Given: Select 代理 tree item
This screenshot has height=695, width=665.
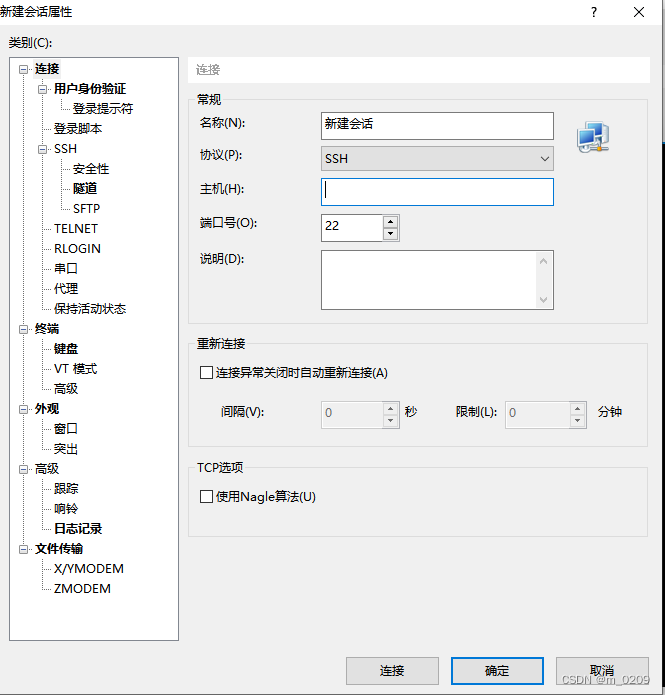Looking at the screenshot, I should point(66,289).
